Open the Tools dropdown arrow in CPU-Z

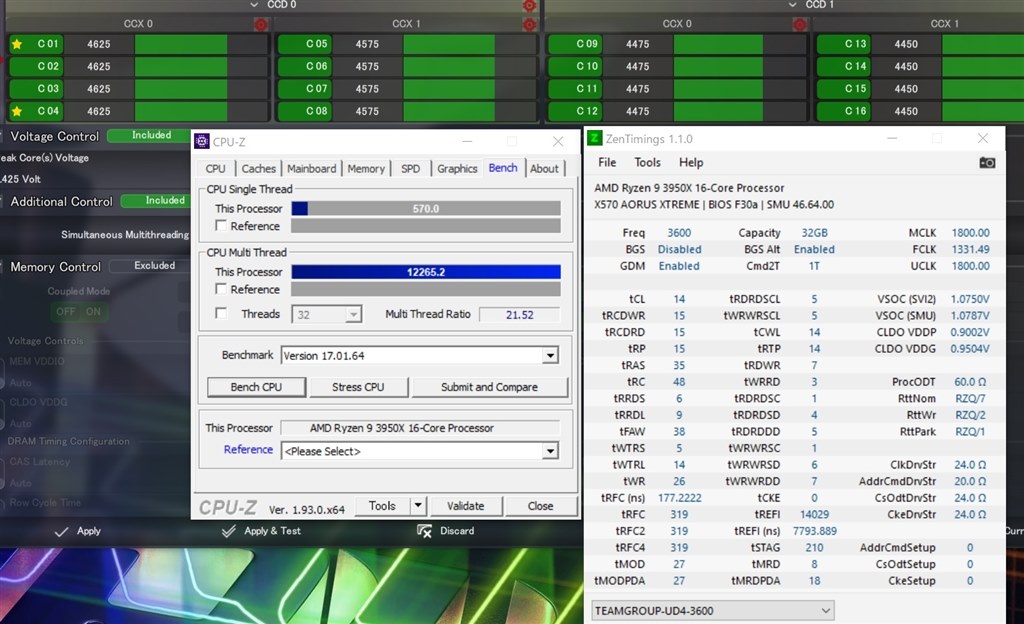418,506
